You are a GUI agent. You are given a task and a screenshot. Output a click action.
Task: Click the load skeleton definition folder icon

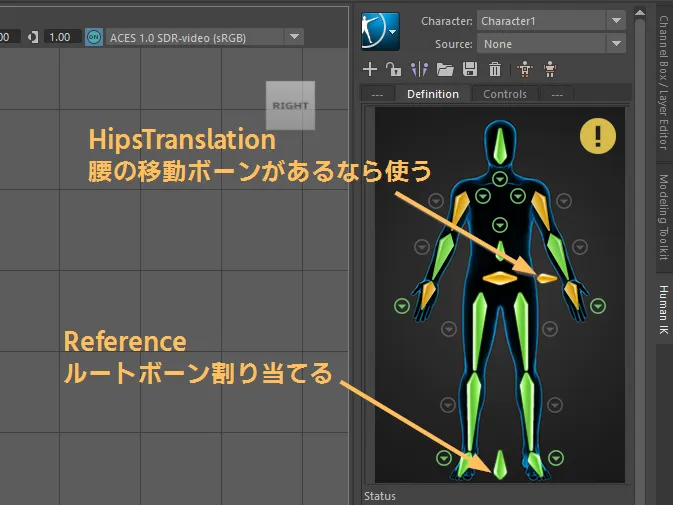click(x=445, y=69)
